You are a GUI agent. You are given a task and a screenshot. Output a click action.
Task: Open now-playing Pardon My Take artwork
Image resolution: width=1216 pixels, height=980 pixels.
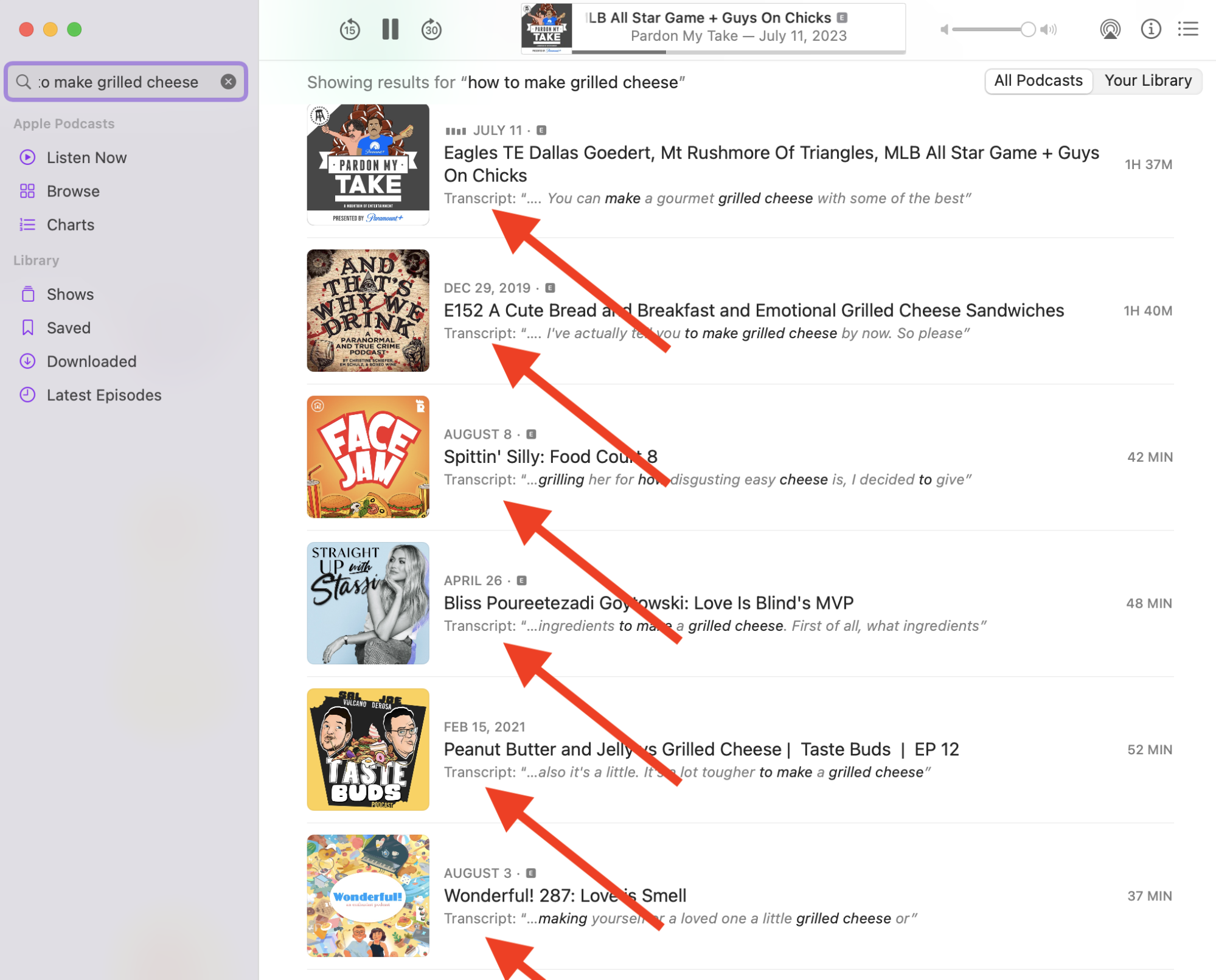point(546,28)
